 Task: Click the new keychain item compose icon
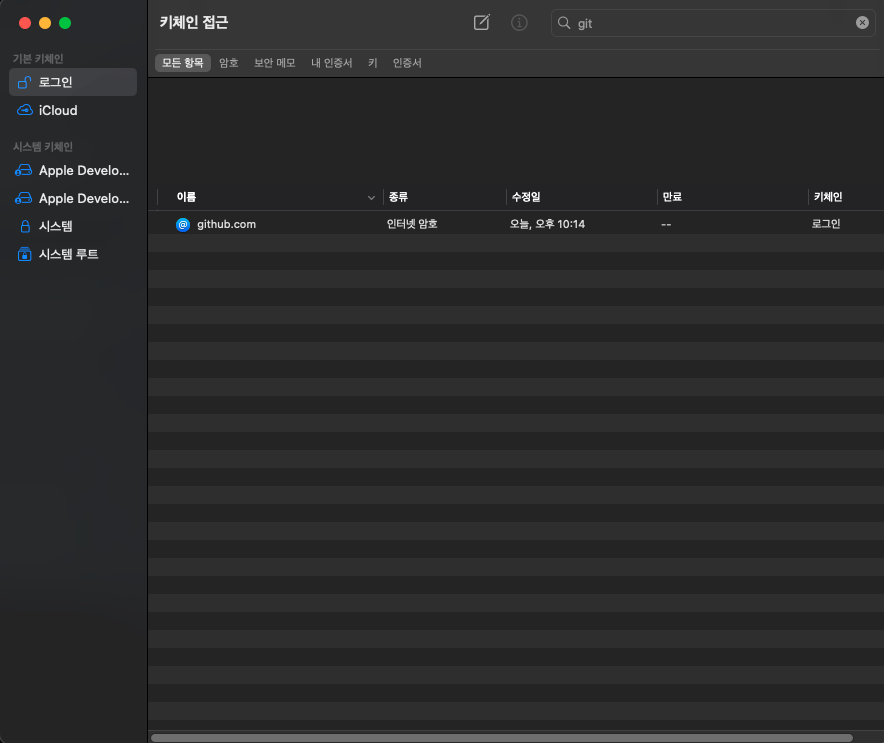click(x=481, y=23)
